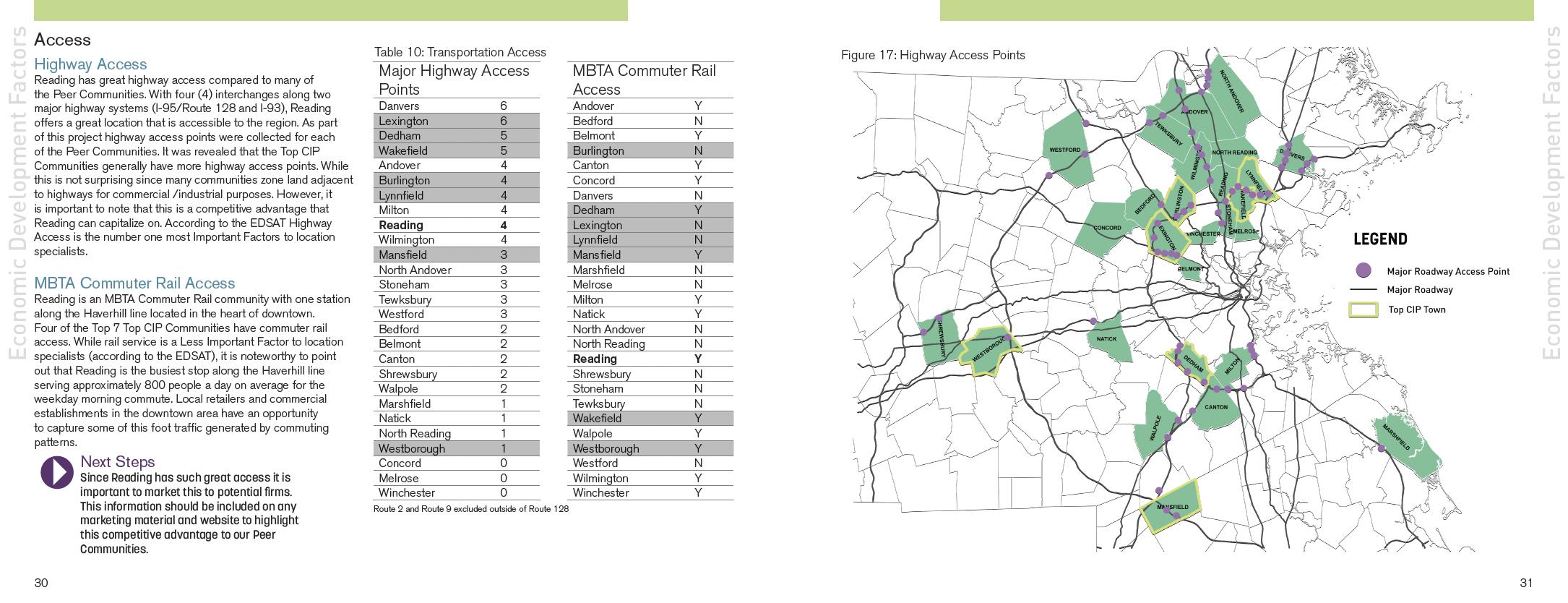Image resolution: width=1568 pixels, height=603 pixels.
Task: Click "Danvers" in the highway access table
Action: coord(400,106)
